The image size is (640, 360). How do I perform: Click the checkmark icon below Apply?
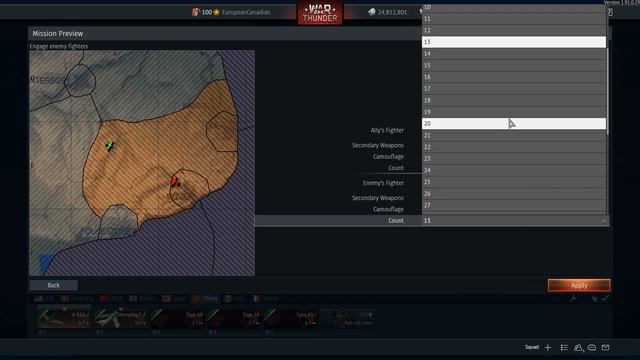point(605,299)
